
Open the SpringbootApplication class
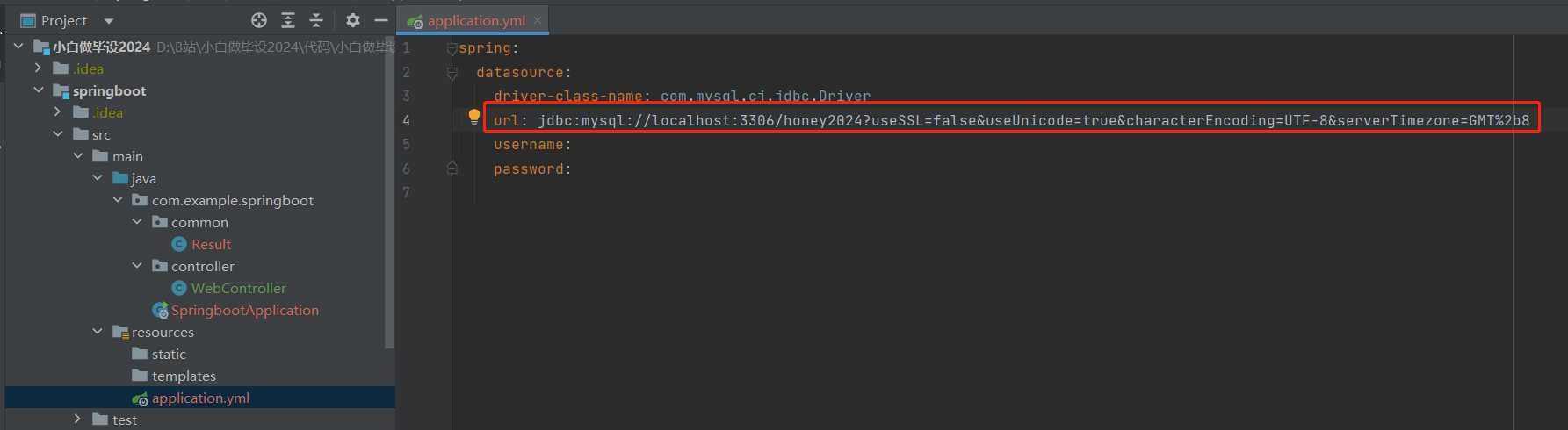click(x=245, y=310)
